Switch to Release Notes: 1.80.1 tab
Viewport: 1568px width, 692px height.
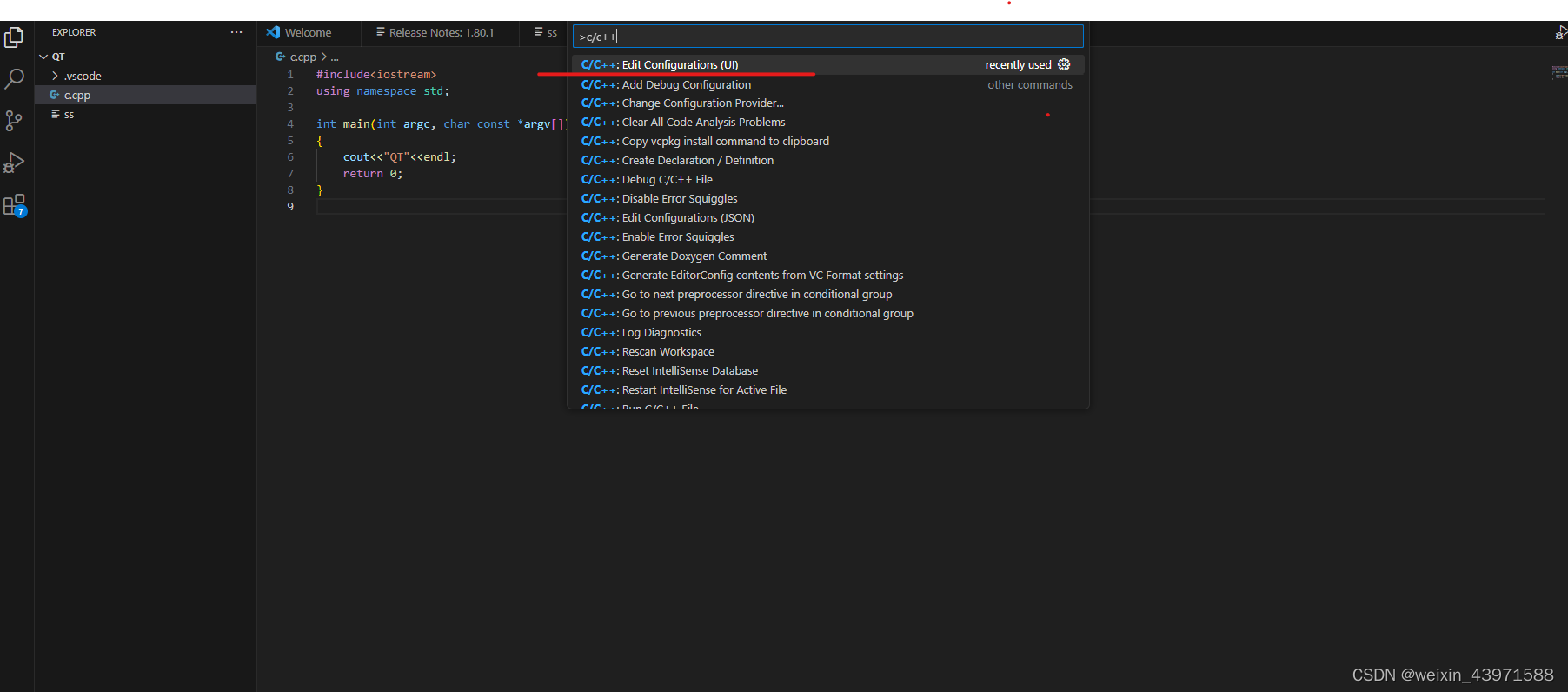point(441,32)
